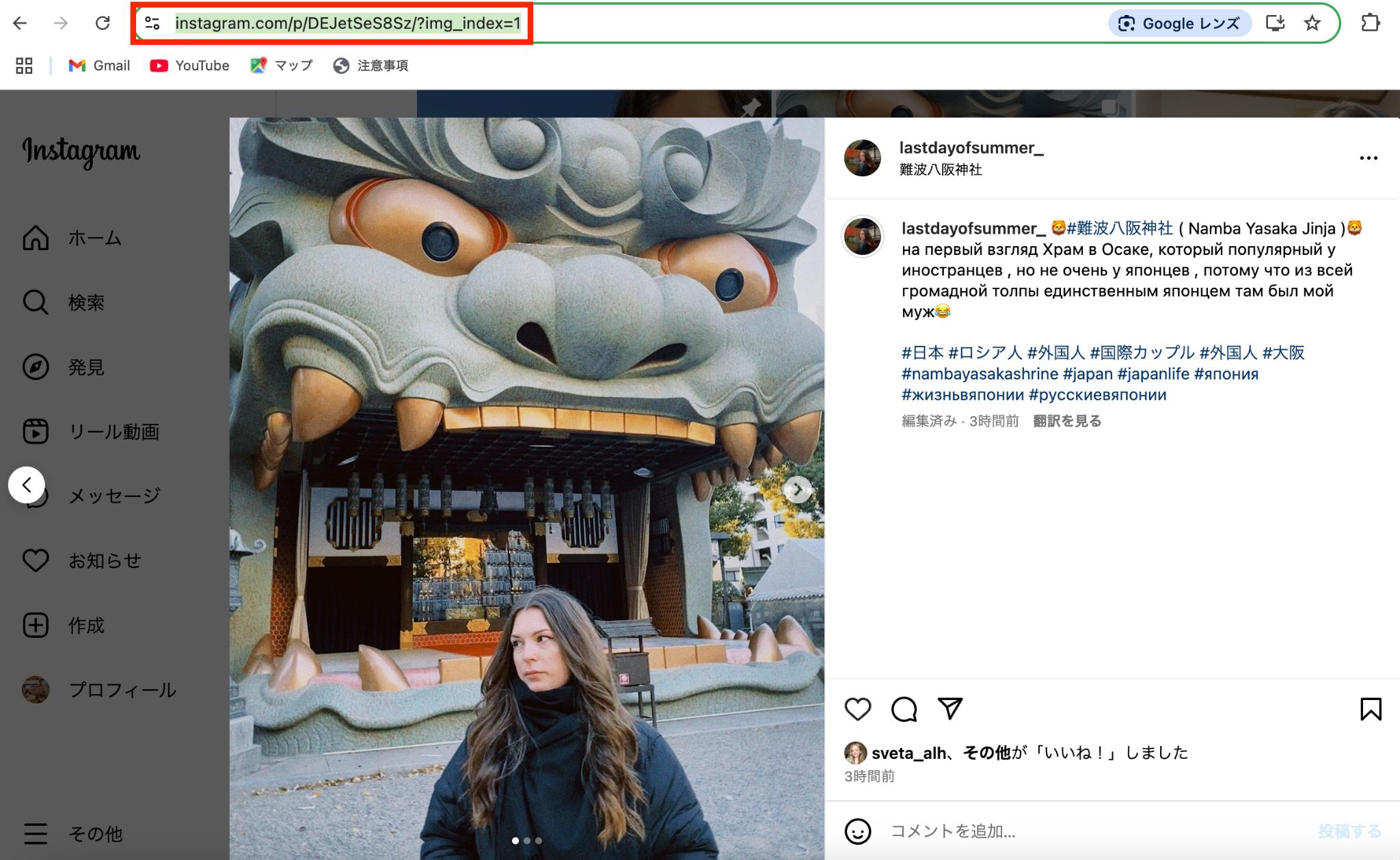
Task: Open Google レンズ search
Action: coord(1180,23)
